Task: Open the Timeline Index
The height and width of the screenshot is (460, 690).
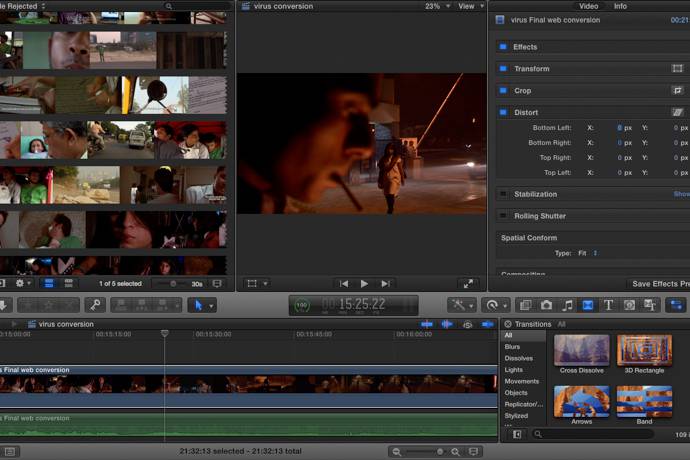Action: pyautogui.click(x=10, y=452)
